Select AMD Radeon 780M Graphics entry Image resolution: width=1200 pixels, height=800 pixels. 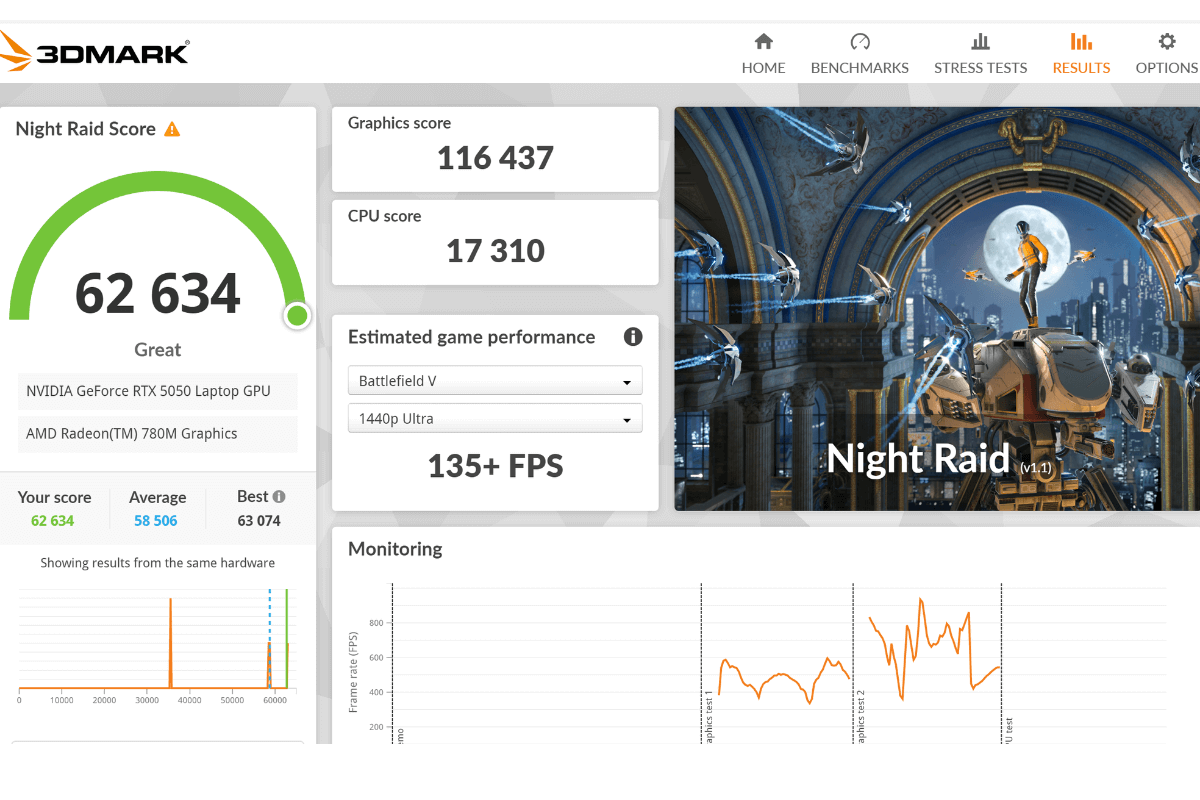pos(158,434)
